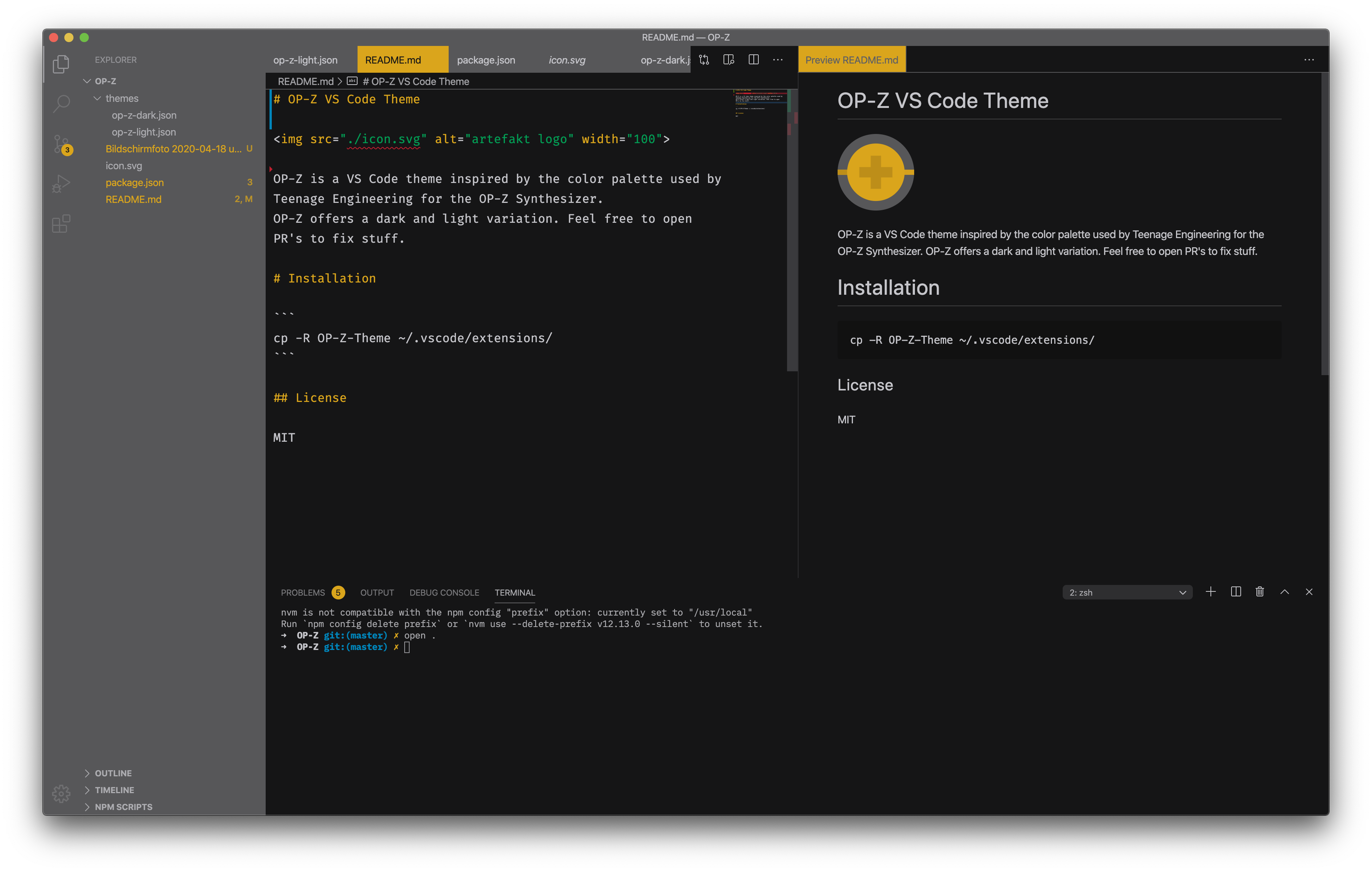Split the terminal pane
Viewport: 1372px width, 872px height.
(x=1235, y=592)
